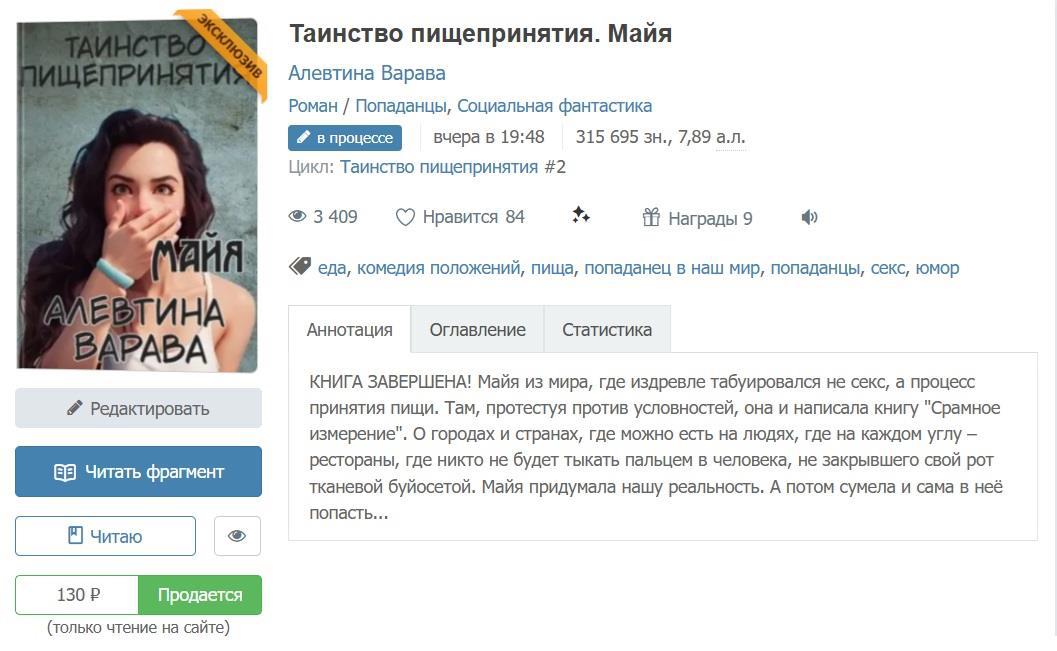Viewport: 1057px width, 651px height.
Task: Click the green Продается button
Action: 200,594
